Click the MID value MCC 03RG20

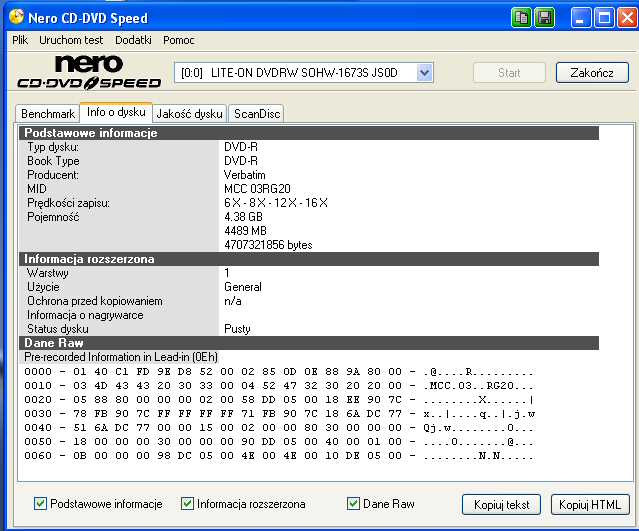click(x=257, y=189)
